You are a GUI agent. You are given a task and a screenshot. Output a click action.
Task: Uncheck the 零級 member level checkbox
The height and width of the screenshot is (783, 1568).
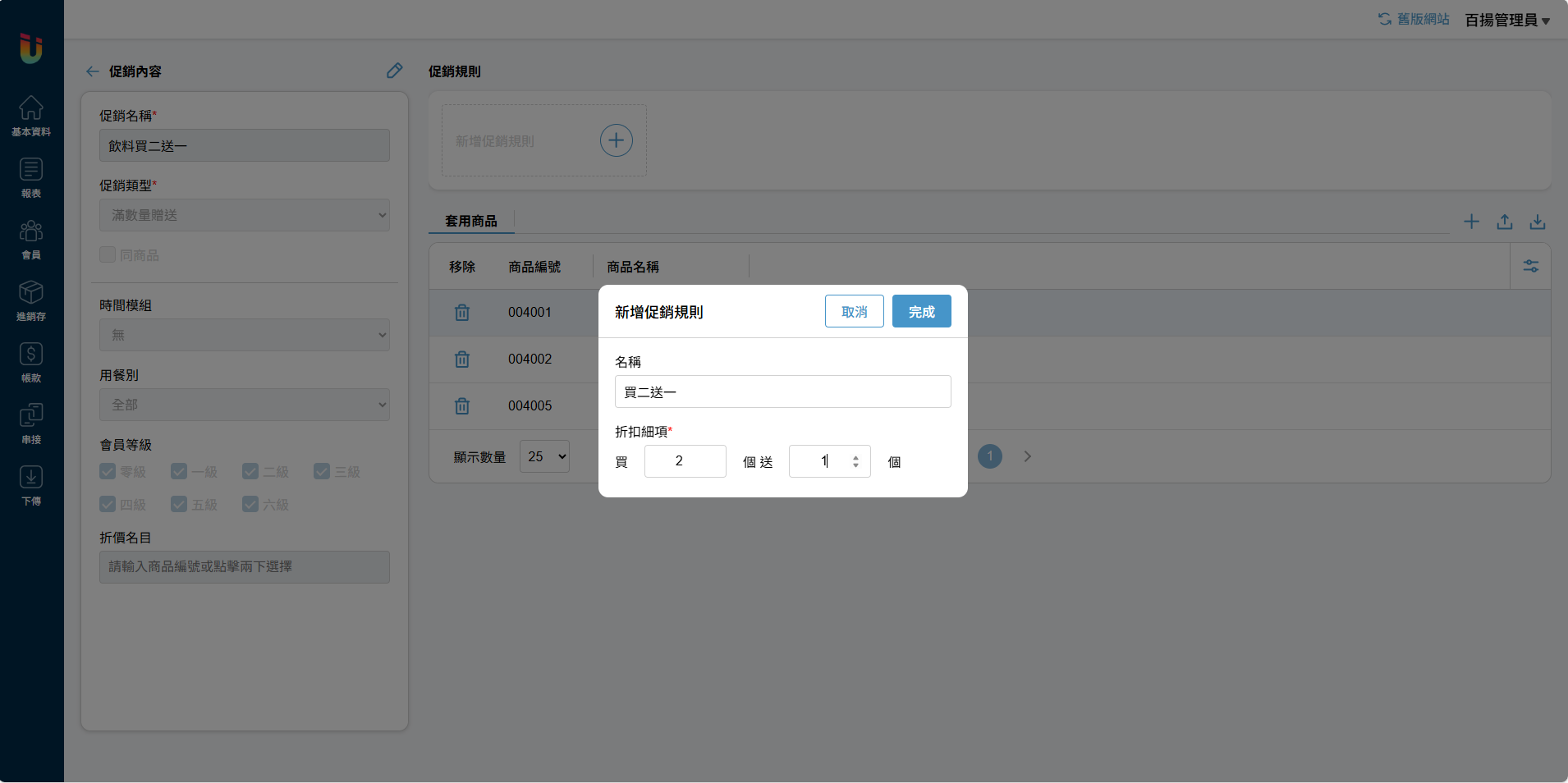[108, 471]
